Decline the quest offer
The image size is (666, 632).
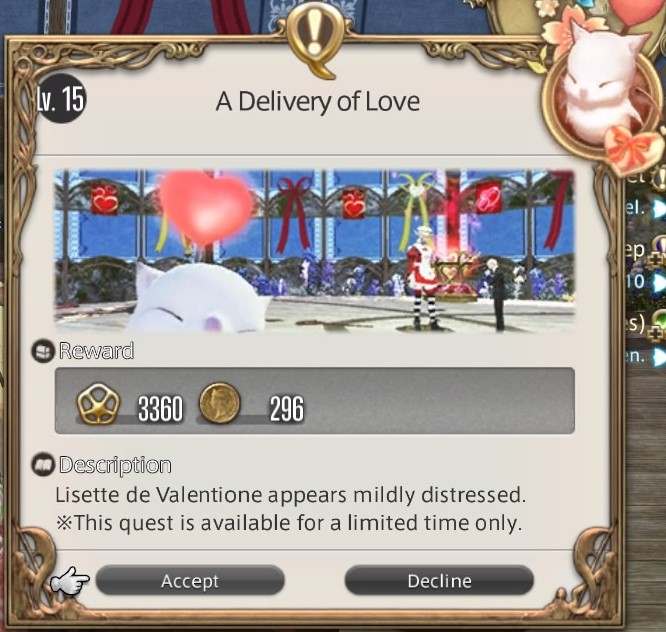tap(439, 581)
